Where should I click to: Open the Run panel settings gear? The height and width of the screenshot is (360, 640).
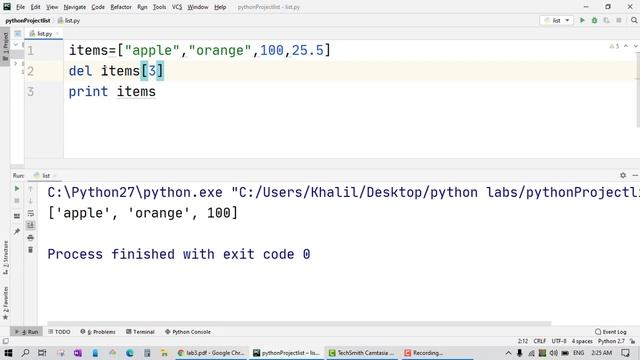tap(623, 175)
